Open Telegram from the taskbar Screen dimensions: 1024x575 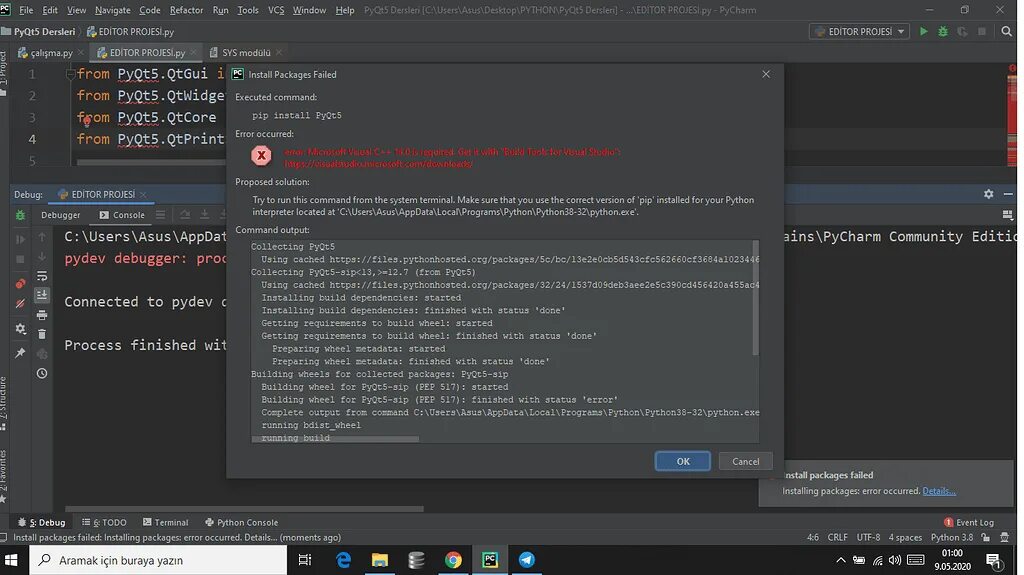pyautogui.click(x=526, y=560)
